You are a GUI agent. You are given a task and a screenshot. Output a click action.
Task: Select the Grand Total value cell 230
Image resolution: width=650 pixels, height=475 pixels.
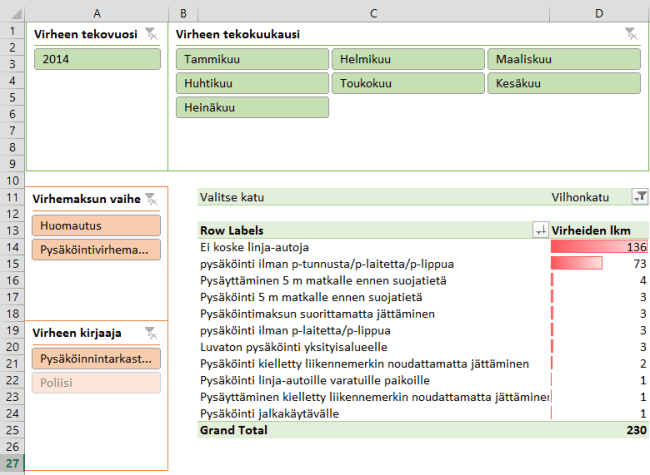598,430
